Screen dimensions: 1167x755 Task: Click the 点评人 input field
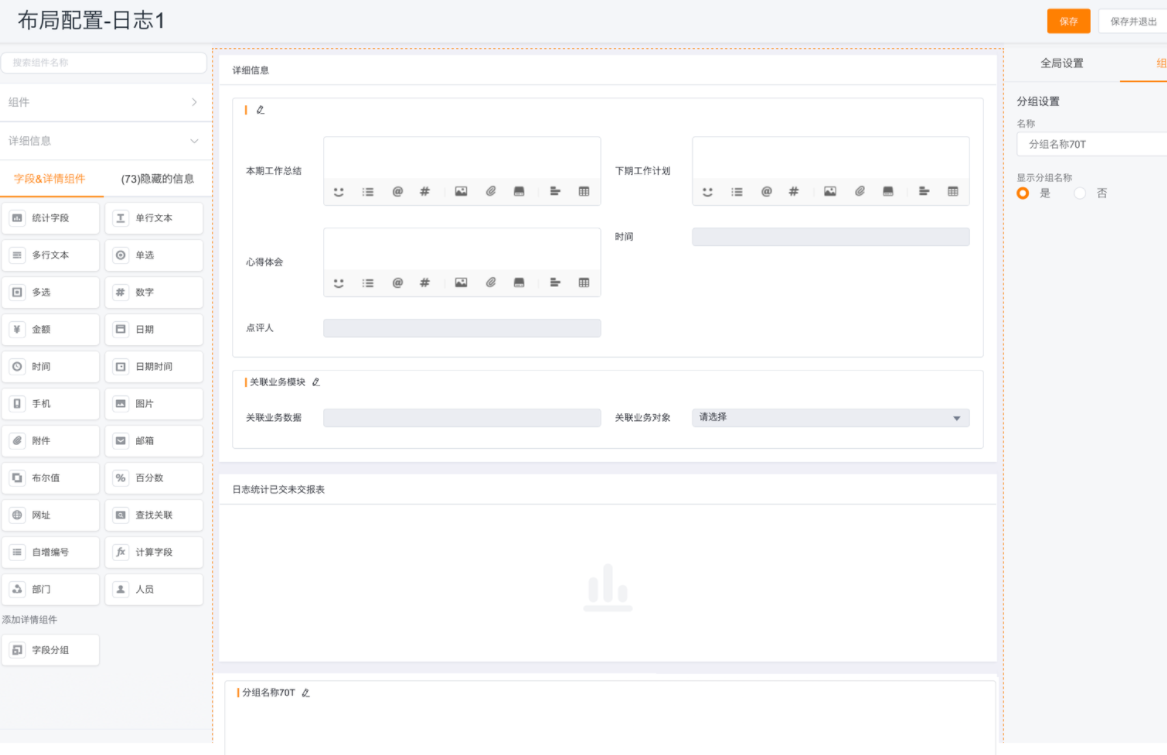(462, 328)
